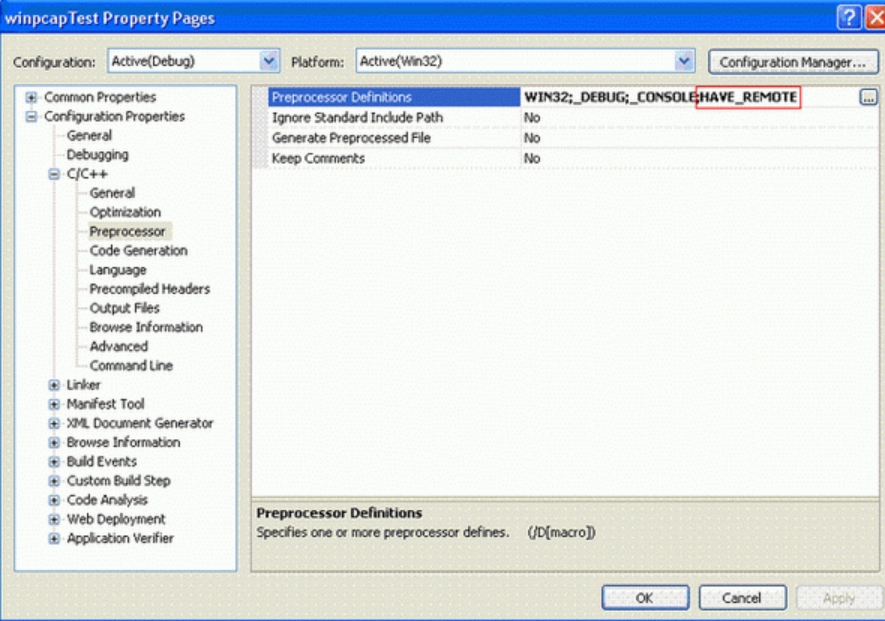The height and width of the screenshot is (621, 885).
Task: Expand the XML Document Generator node
Action: click(x=54, y=423)
